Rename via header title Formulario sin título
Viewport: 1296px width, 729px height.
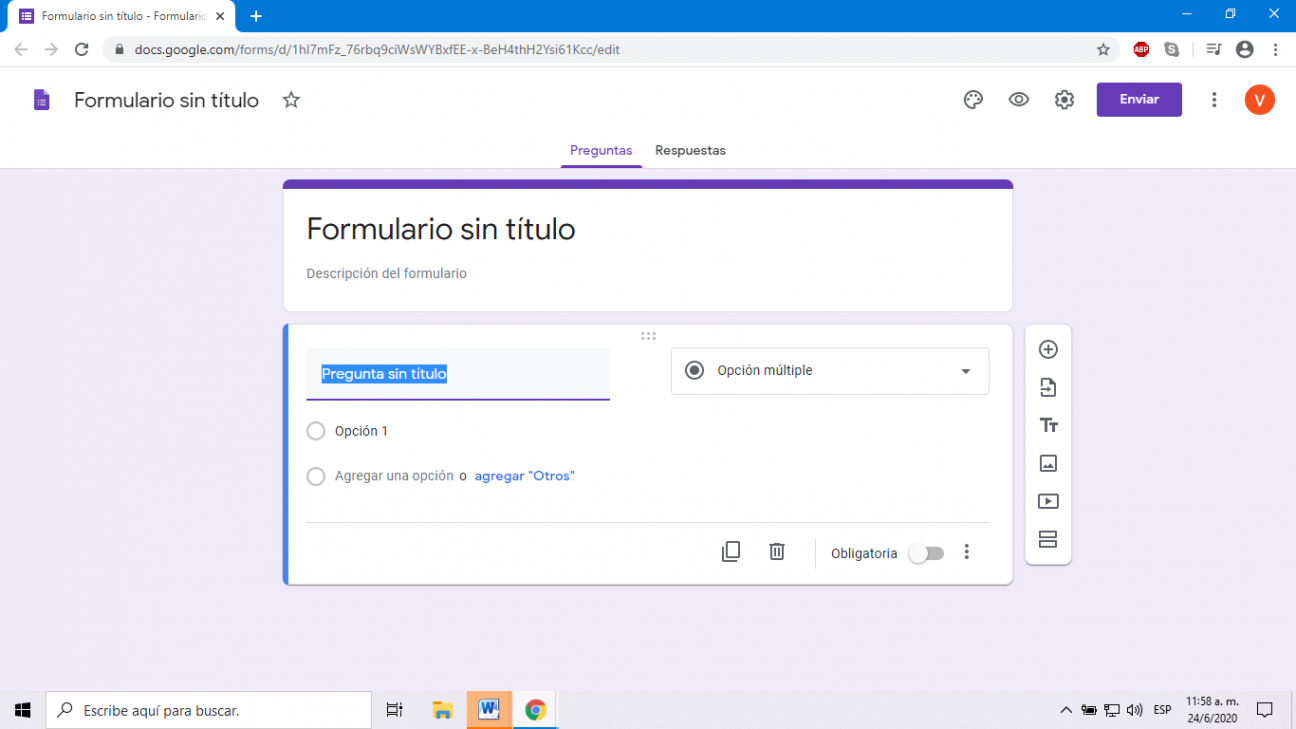(x=166, y=100)
